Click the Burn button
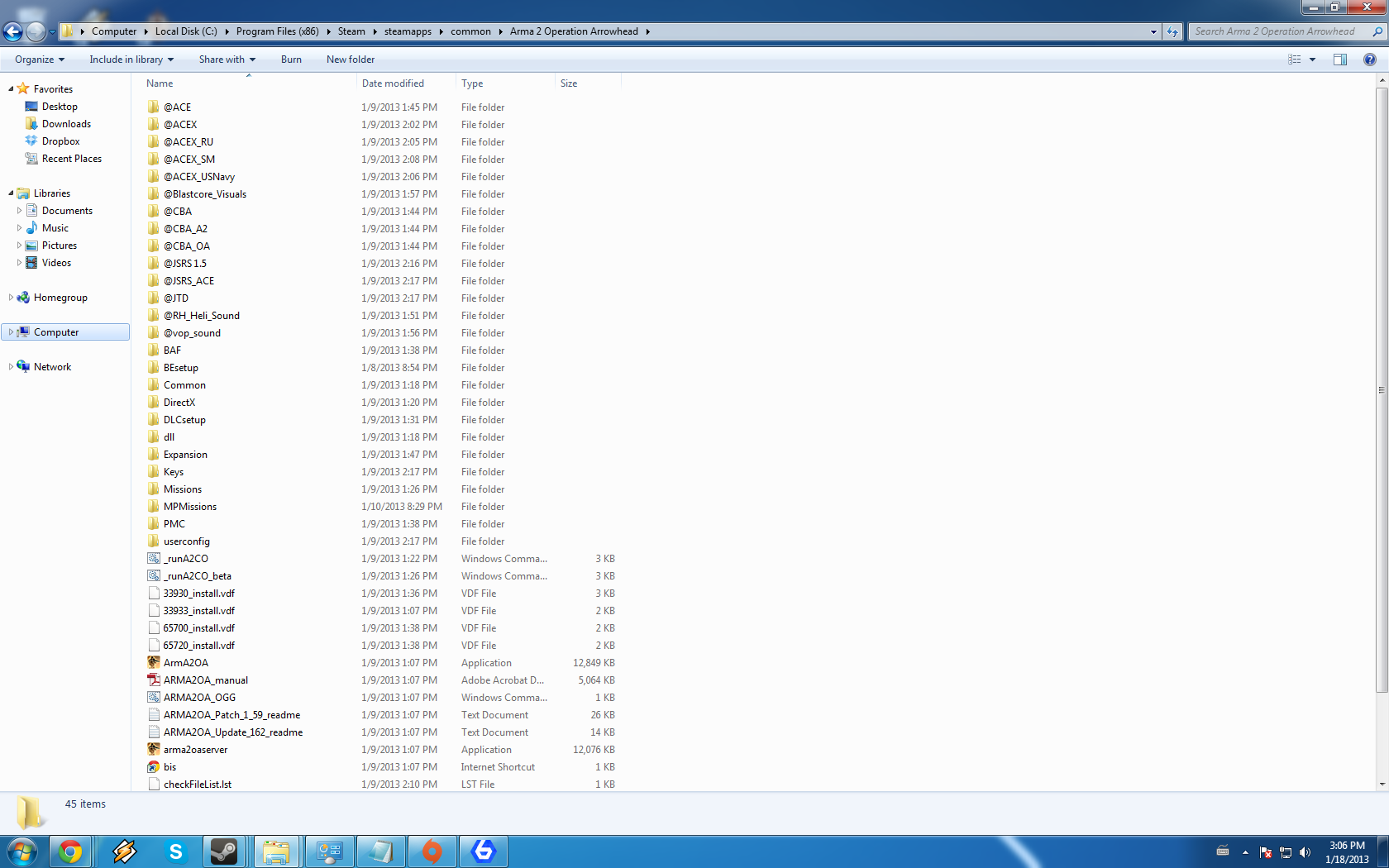 tap(291, 60)
